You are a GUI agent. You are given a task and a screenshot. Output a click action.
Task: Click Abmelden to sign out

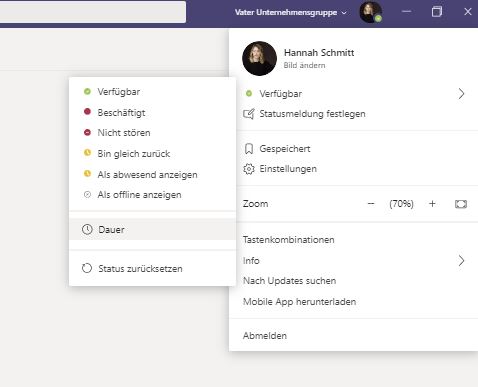pyautogui.click(x=265, y=336)
